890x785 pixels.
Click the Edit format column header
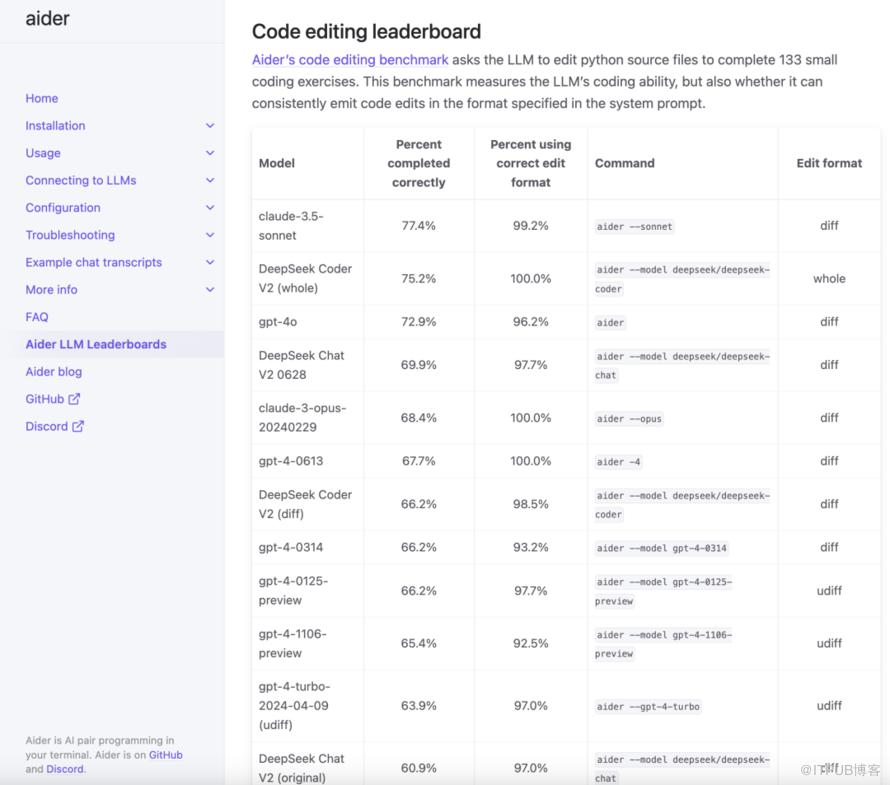[x=829, y=163]
